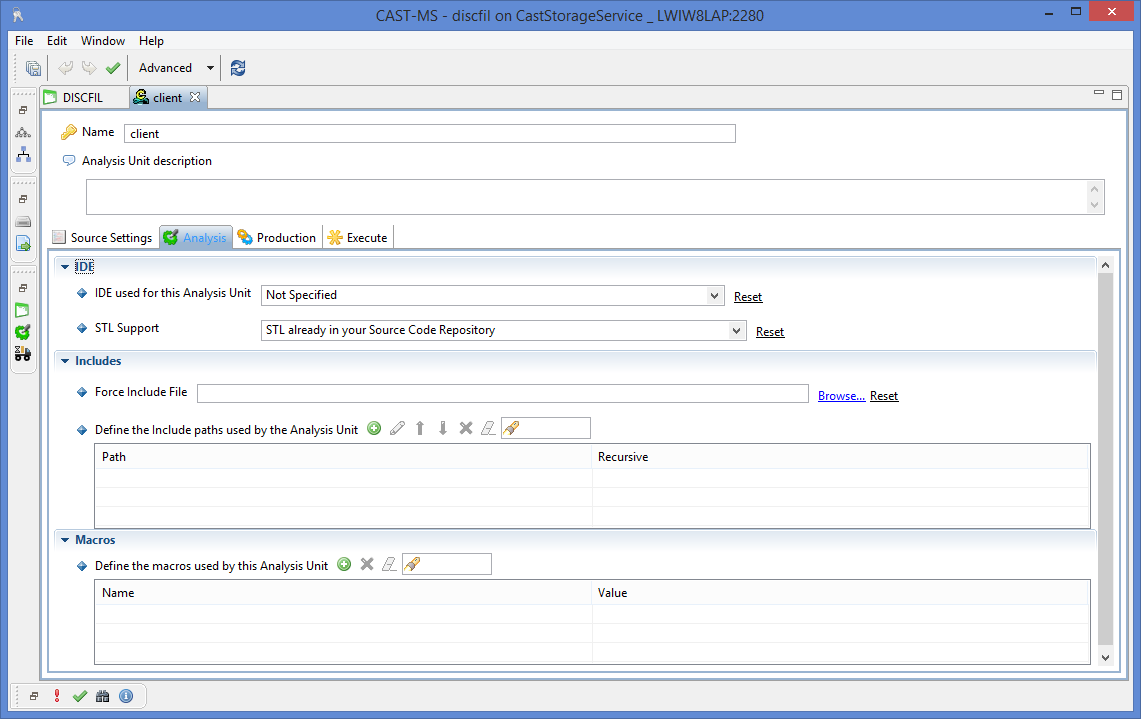Open the STL Support dropdown

point(736,330)
